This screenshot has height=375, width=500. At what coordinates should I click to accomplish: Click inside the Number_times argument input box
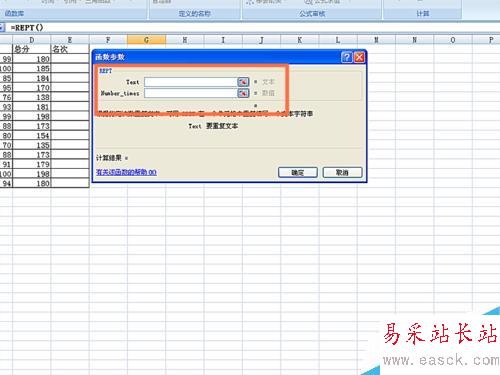click(x=190, y=93)
